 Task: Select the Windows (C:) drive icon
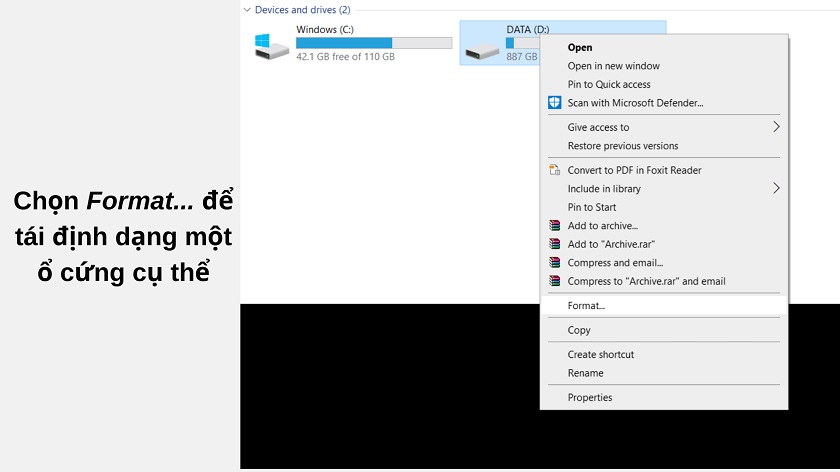pyautogui.click(x=272, y=47)
